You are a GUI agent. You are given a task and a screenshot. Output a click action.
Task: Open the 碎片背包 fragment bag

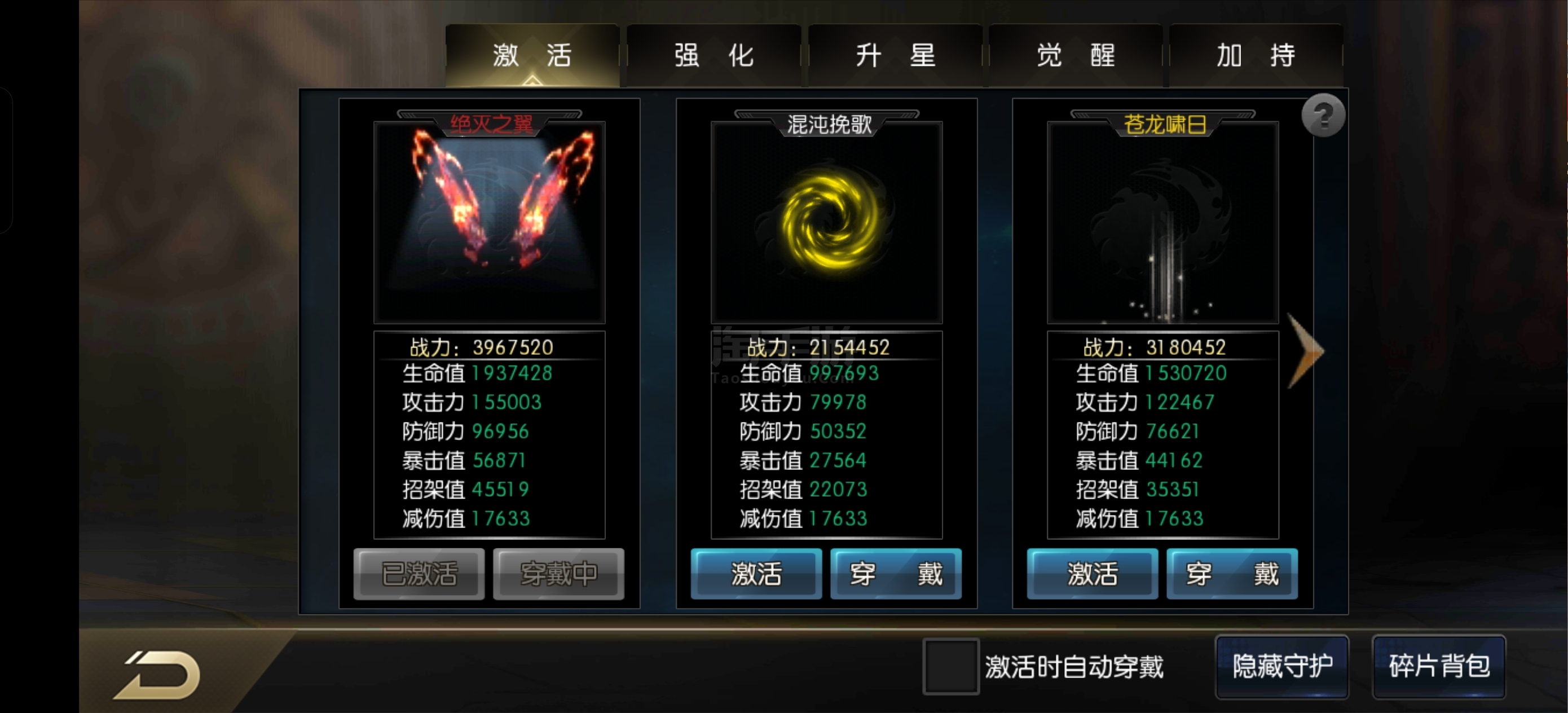coord(1439,666)
